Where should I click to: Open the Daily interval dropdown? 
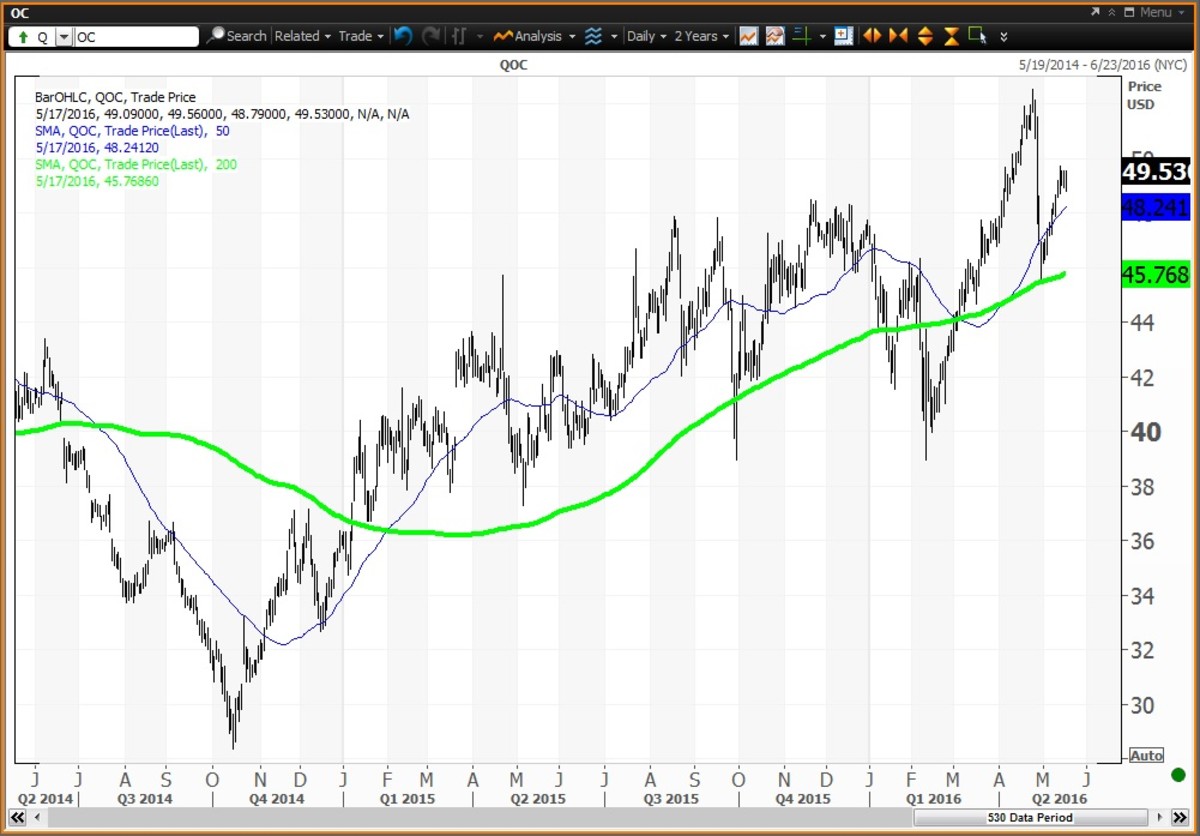point(646,36)
